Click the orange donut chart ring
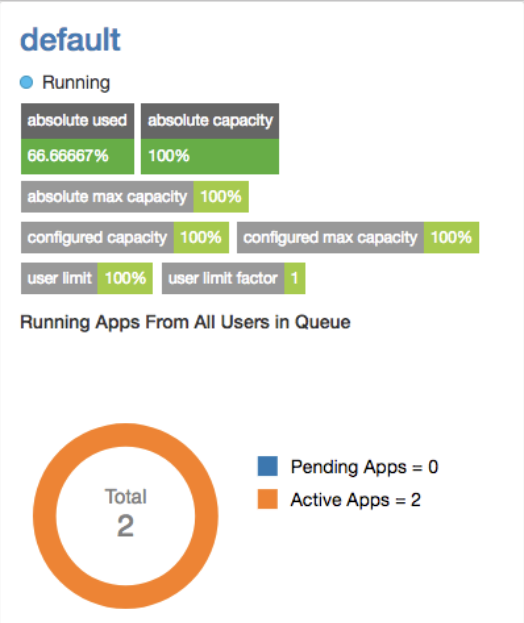Screen dimensions: 524x623 (x=126, y=435)
